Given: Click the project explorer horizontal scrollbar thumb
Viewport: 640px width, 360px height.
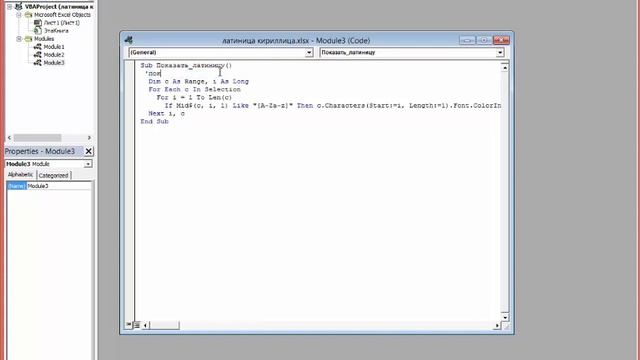Looking at the screenshot, I should point(38,138).
